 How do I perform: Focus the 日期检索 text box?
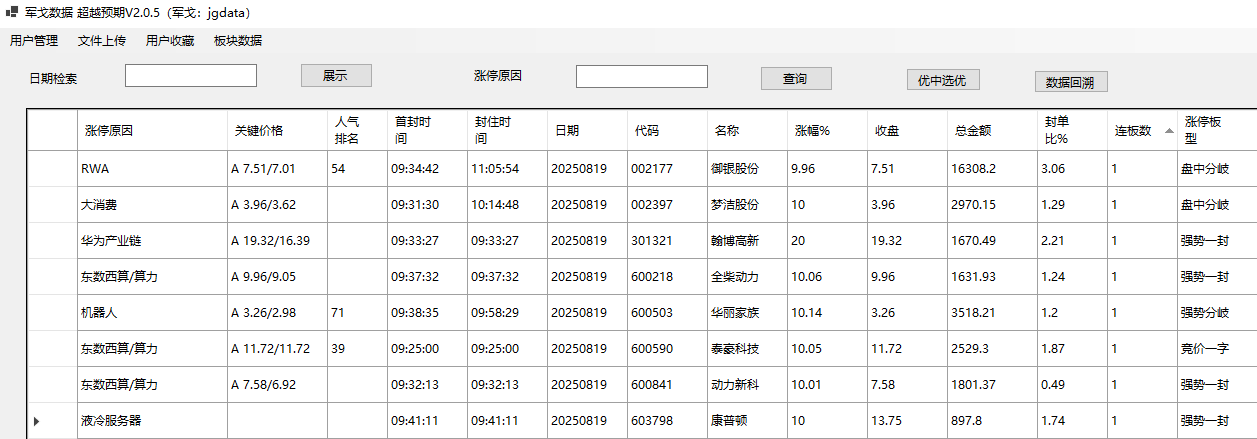point(191,76)
